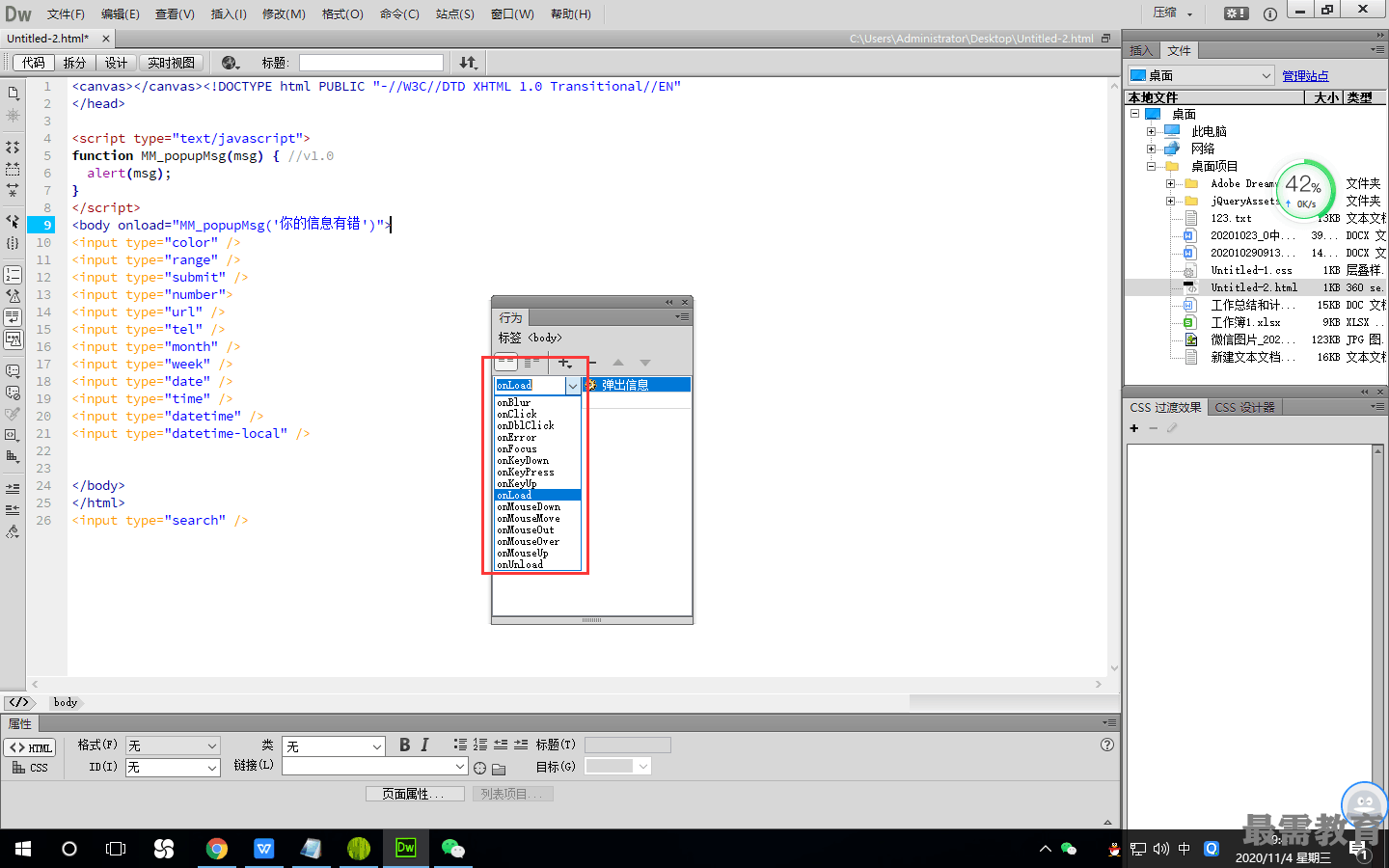Click the Dreamweaver taskbar icon

coord(405,849)
